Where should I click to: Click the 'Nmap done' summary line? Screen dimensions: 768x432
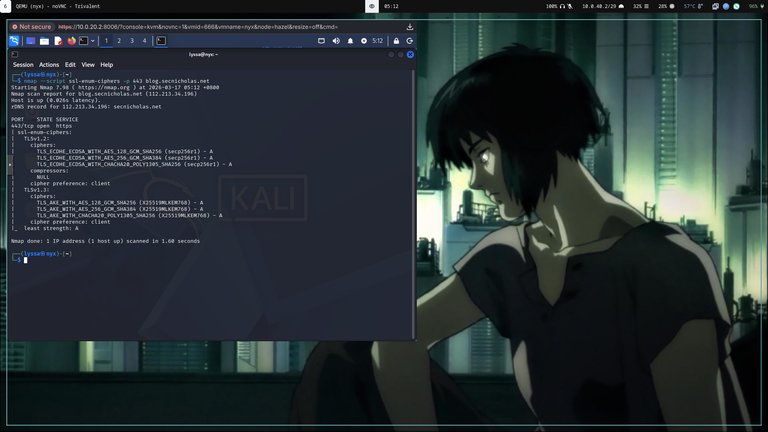click(105, 241)
